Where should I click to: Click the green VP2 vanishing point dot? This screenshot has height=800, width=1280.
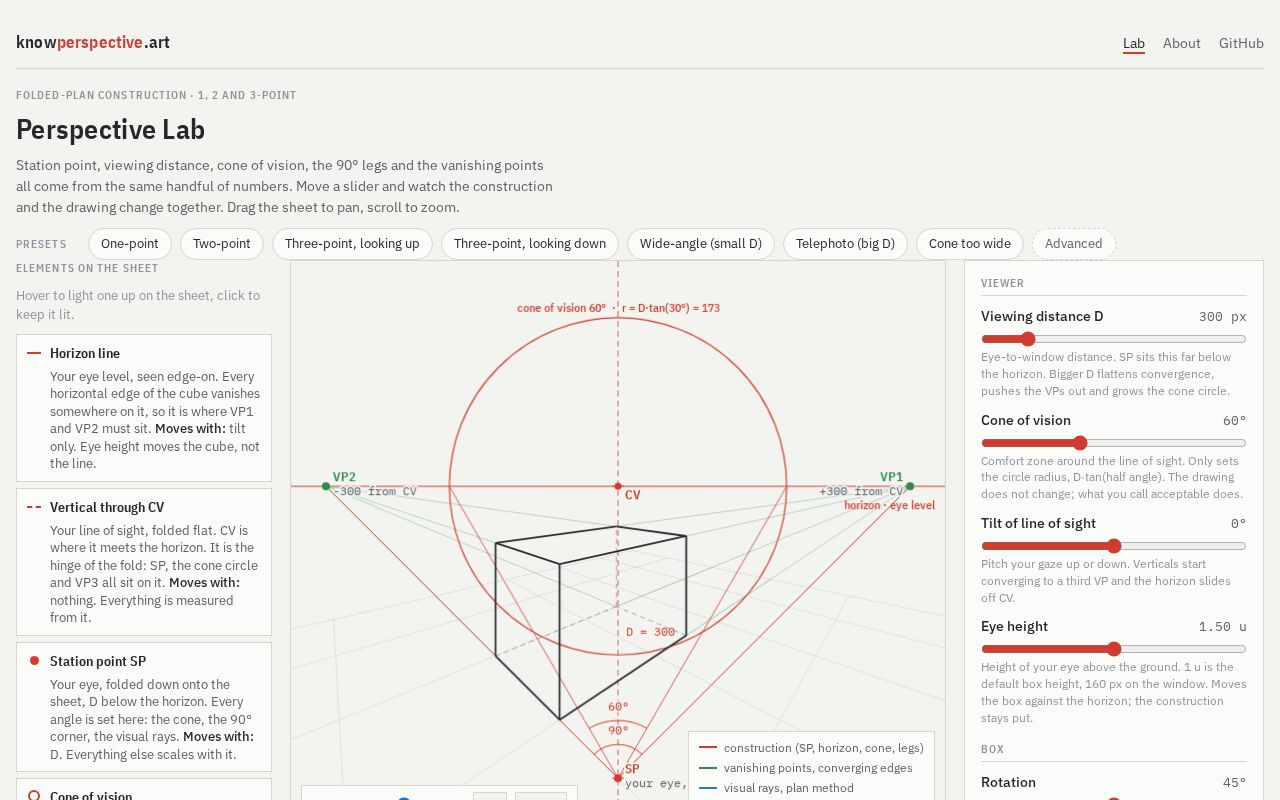click(x=326, y=486)
